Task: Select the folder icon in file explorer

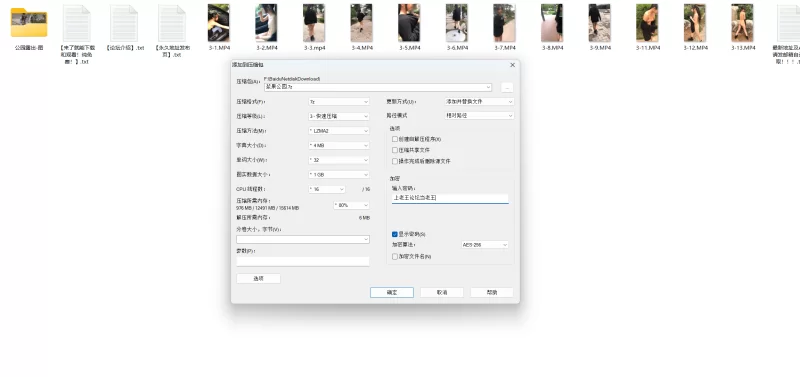Action: pos(29,22)
